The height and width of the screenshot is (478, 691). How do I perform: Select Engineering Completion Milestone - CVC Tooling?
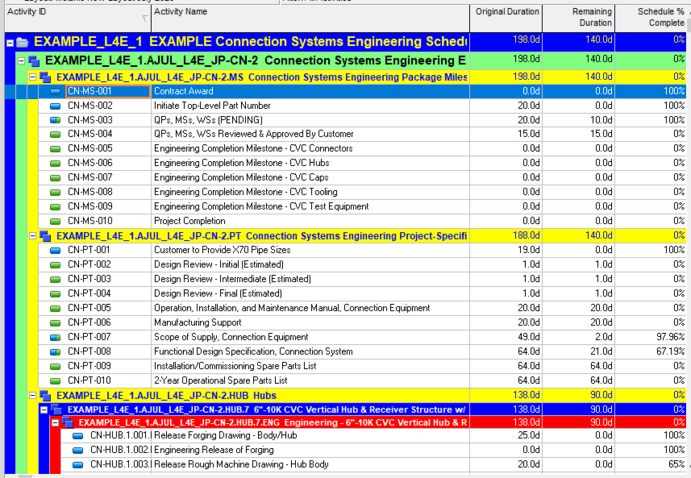pos(245,192)
